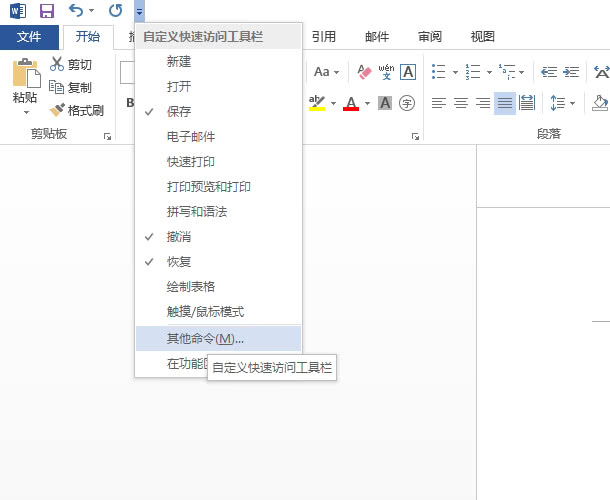Click the decrease indent icon
This screenshot has width=610, height=500.
tap(549, 72)
